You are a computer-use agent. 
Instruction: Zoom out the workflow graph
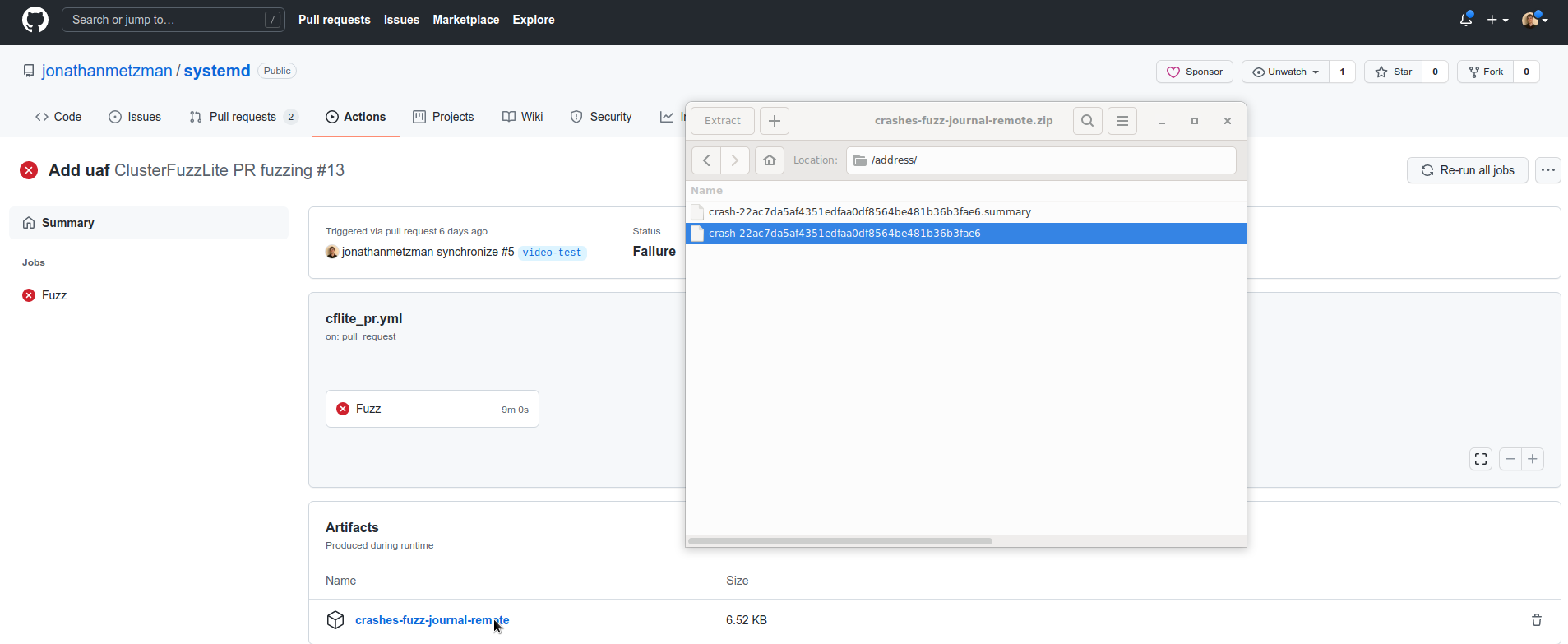pos(1510,459)
